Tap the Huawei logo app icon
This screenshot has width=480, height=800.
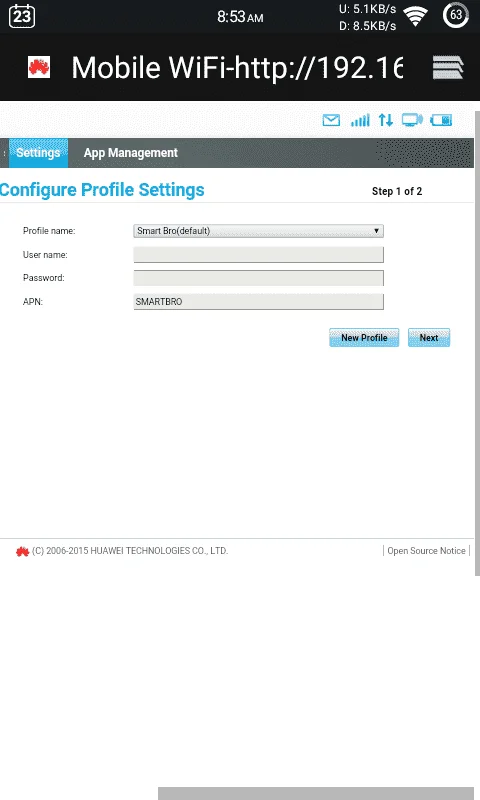tap(39, 67)
